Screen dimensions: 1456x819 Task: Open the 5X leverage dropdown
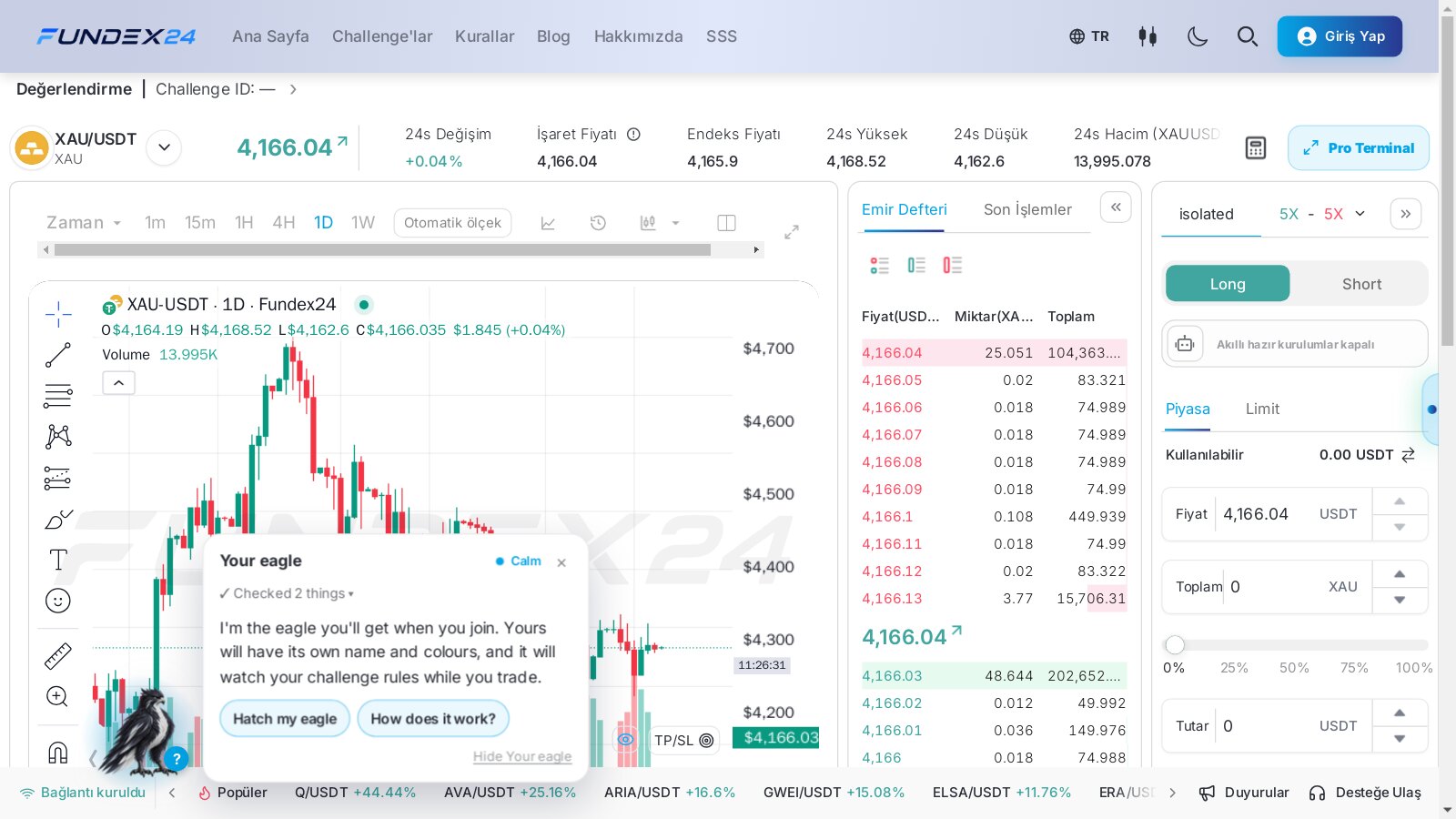1322,214
